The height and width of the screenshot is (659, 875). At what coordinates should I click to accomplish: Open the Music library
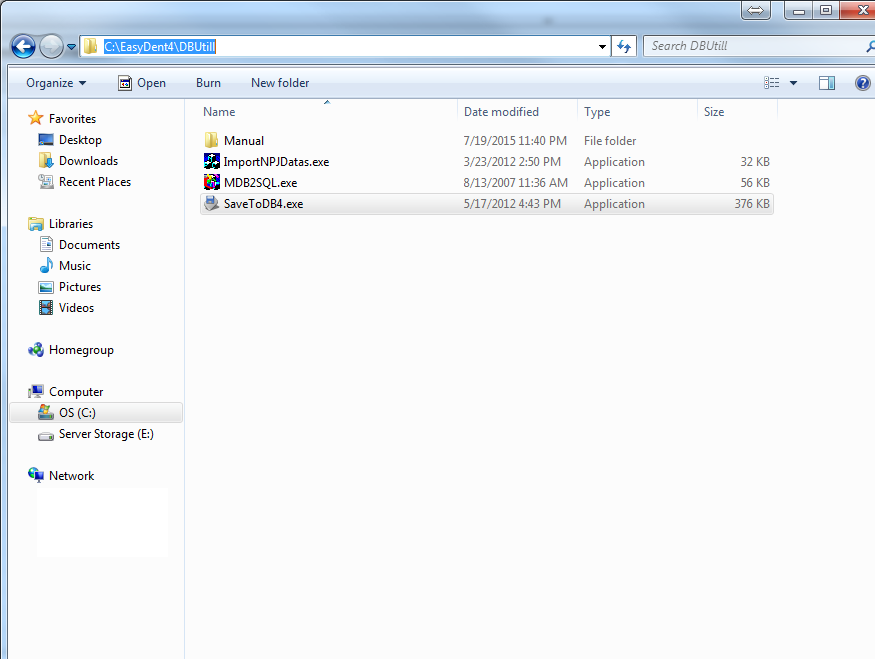click(75, 266)
